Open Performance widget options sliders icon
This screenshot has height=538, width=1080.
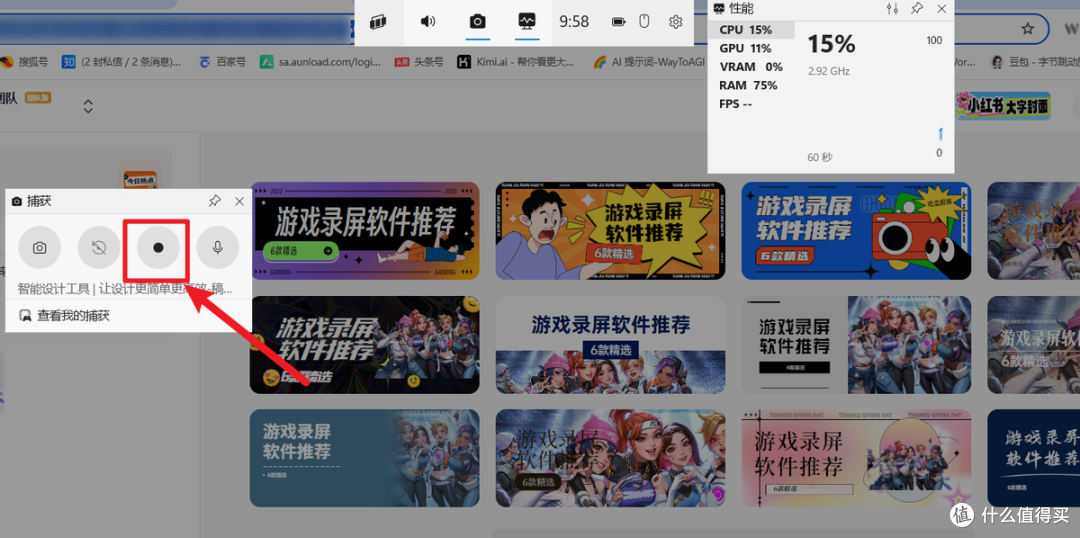(892, 9)
